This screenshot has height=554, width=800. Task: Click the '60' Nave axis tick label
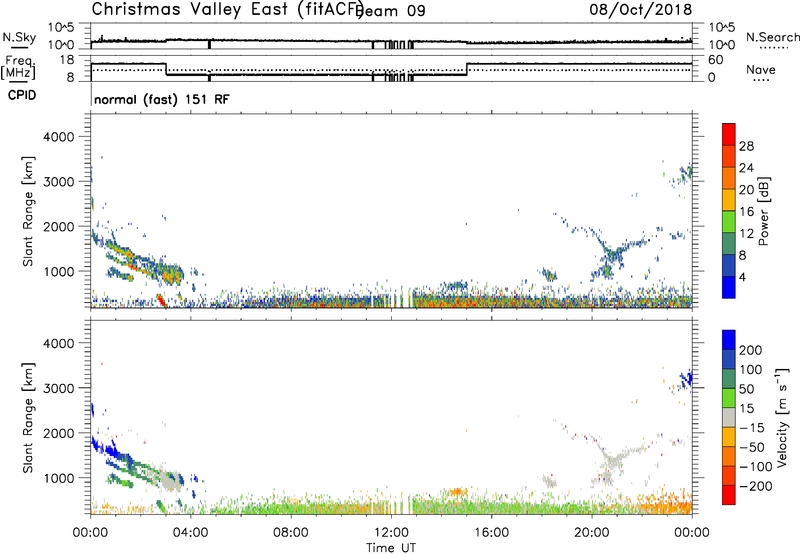(x=715, y=60)
